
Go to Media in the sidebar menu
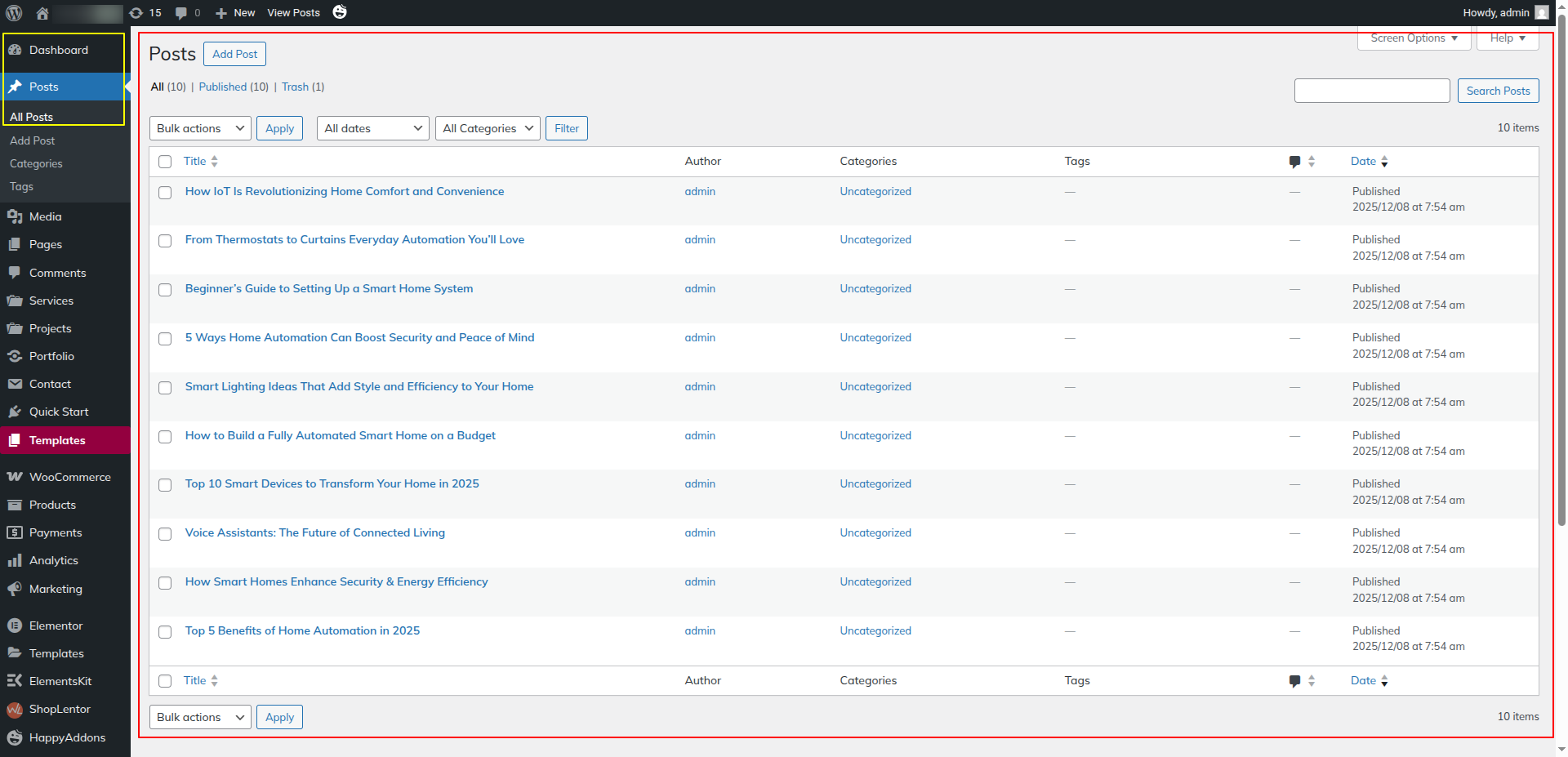pyautogui.click(x=45, y=216)
